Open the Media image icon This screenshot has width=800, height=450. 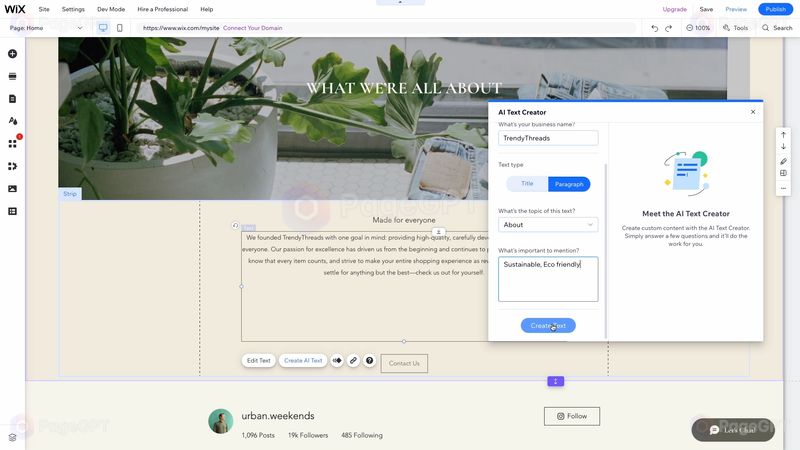[x=12, y=188]
